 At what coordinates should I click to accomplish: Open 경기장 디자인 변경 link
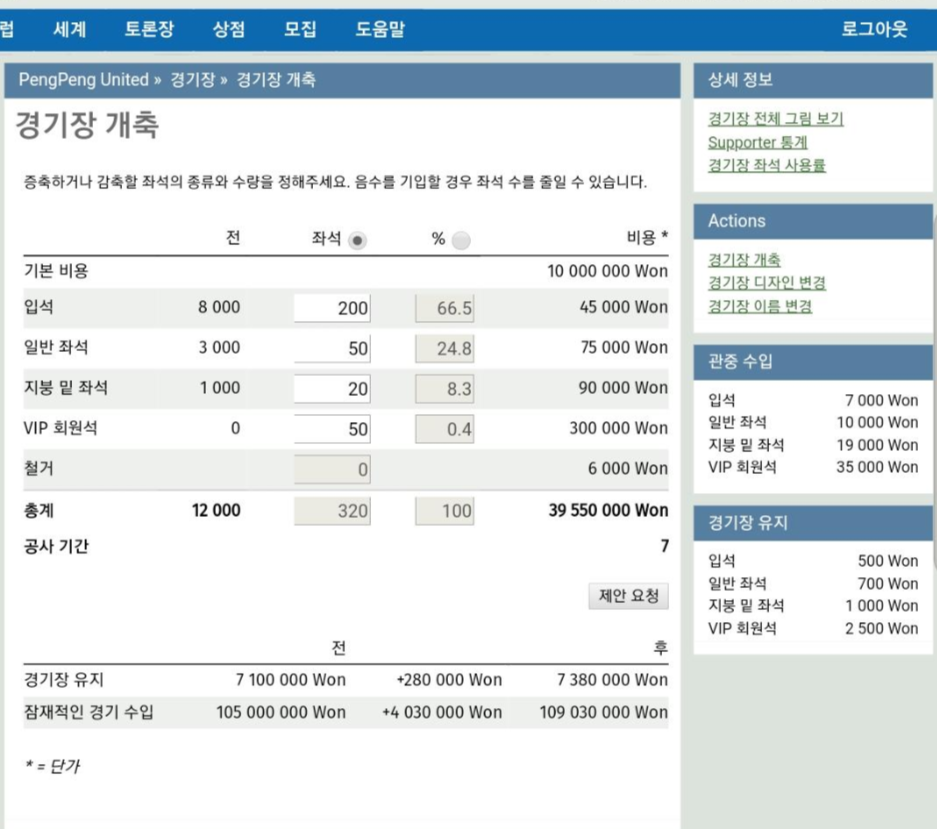tap(767, 283)
